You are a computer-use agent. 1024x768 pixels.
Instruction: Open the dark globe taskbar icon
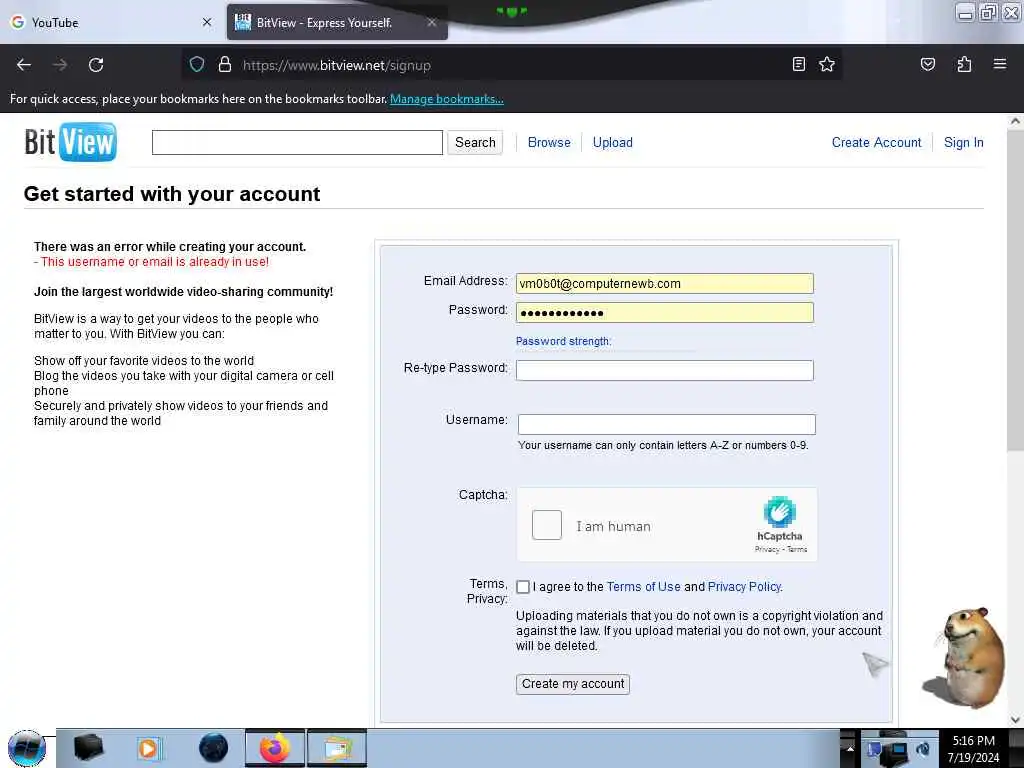213,748
